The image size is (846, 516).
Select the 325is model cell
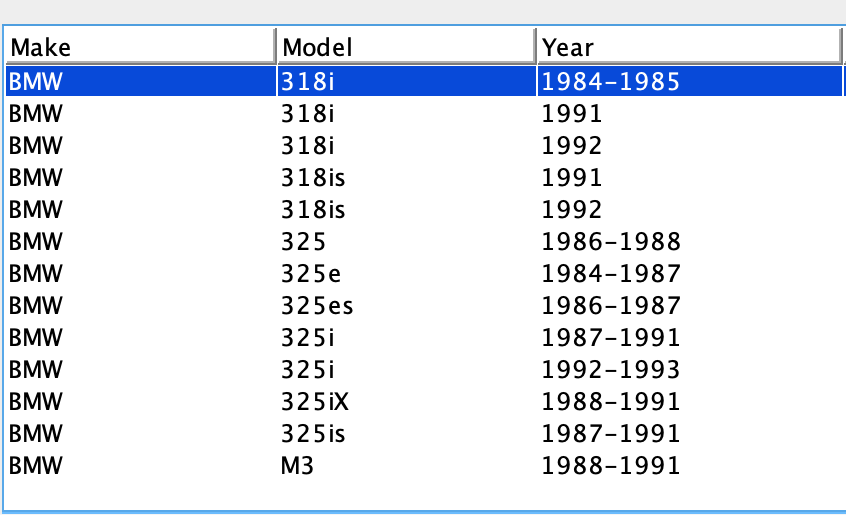pyautogui.click(x=406, y=433)
